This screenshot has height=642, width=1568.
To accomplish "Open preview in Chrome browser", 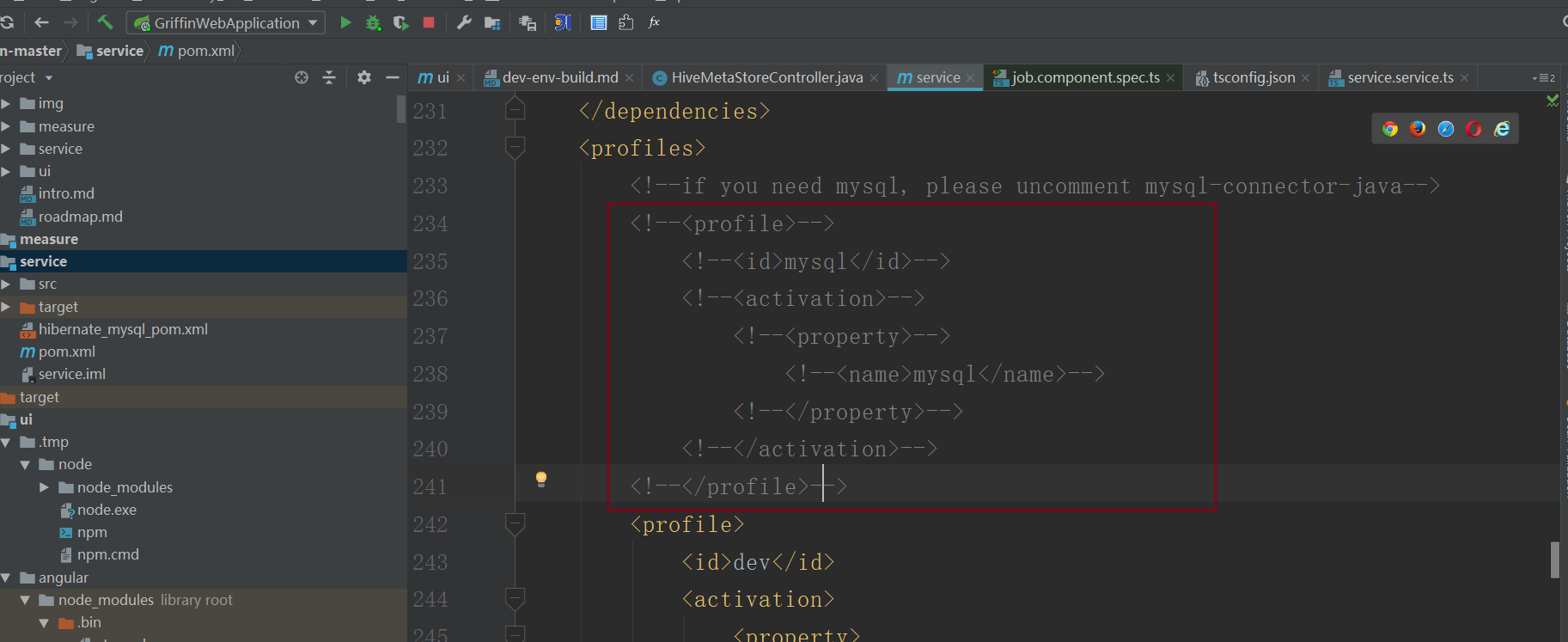I will point(1390,129).
